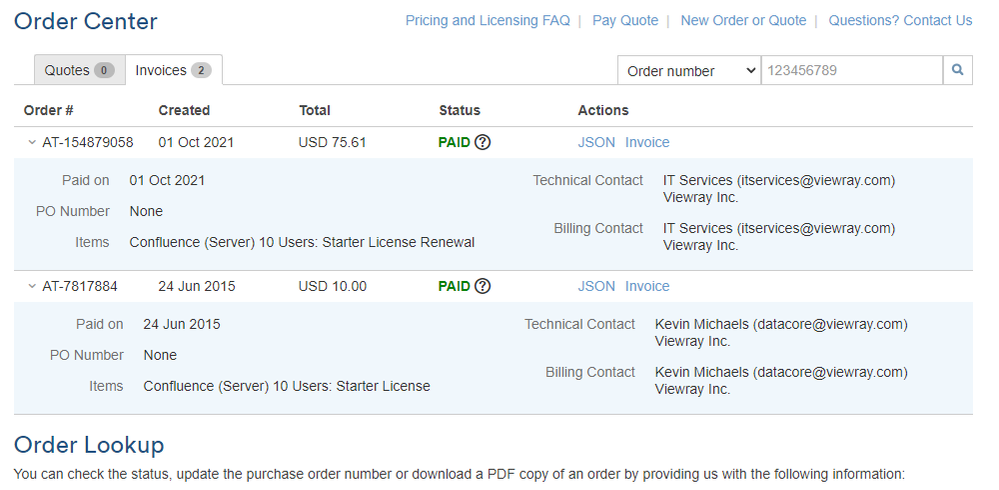Open New Order or Quote link
The height and width of the screenshot is (490, 999).
point(743,20)
